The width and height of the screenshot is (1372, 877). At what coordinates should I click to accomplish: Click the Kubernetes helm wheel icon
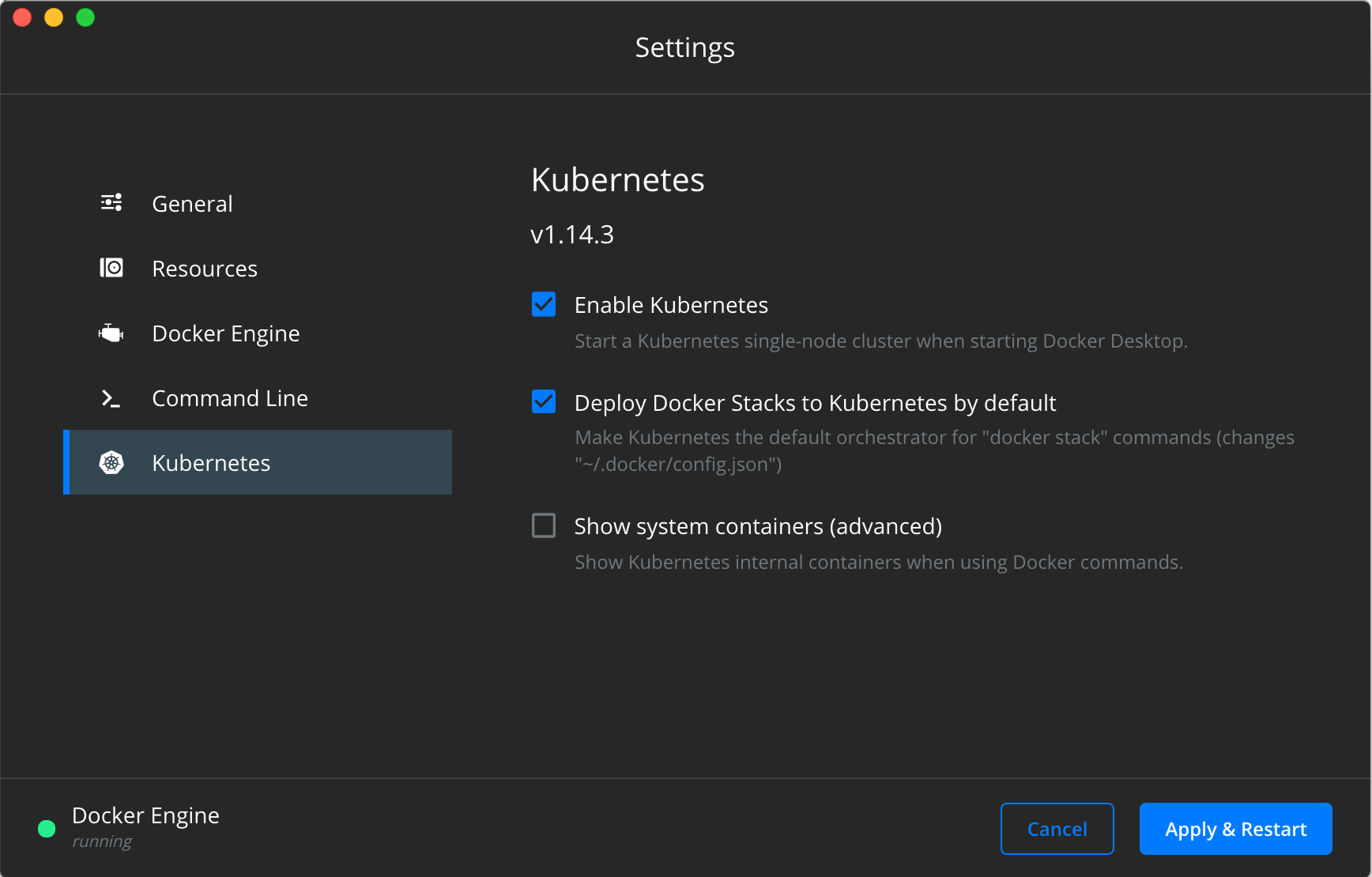point(111,463)
